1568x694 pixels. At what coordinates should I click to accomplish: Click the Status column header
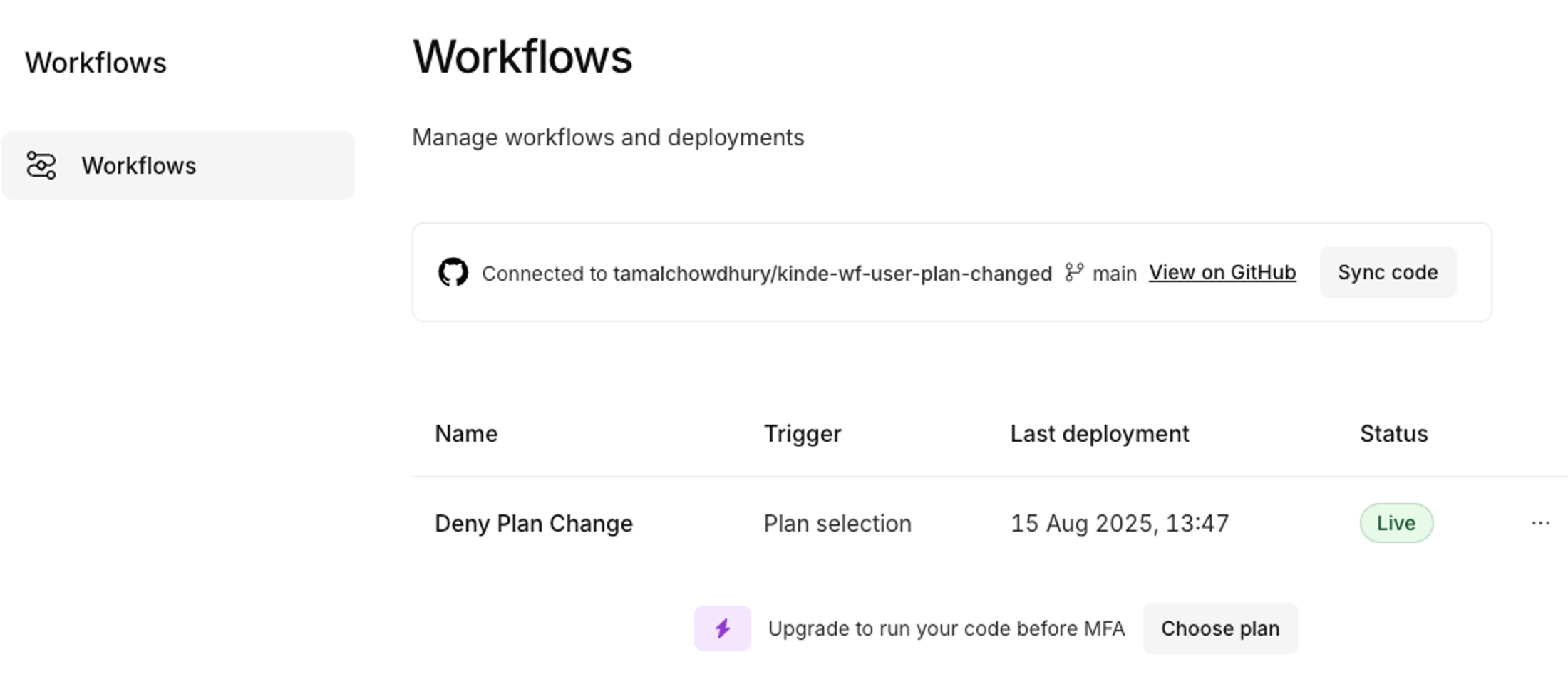pos(1393,433)
